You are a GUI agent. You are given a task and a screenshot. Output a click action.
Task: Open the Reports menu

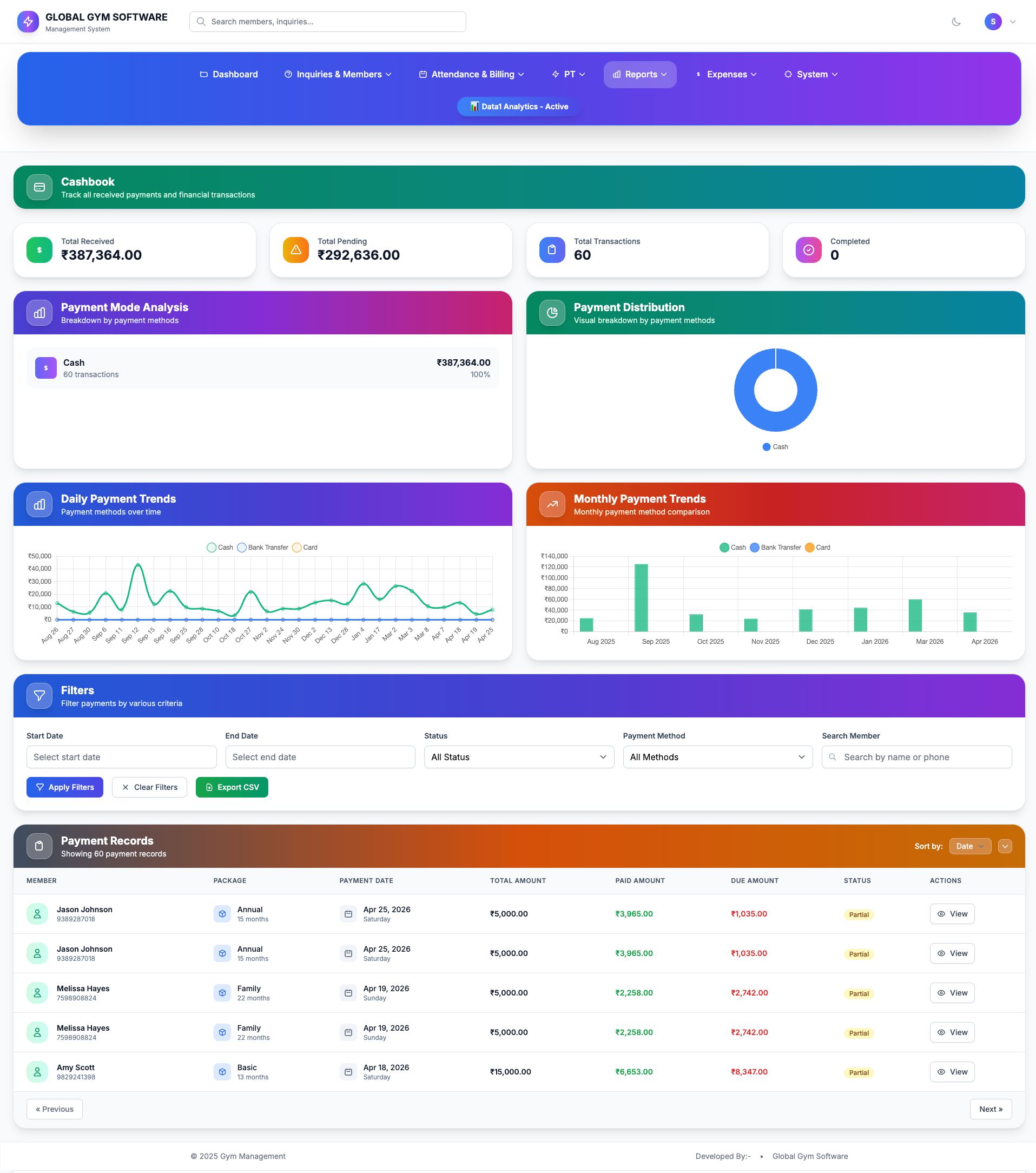639,74
